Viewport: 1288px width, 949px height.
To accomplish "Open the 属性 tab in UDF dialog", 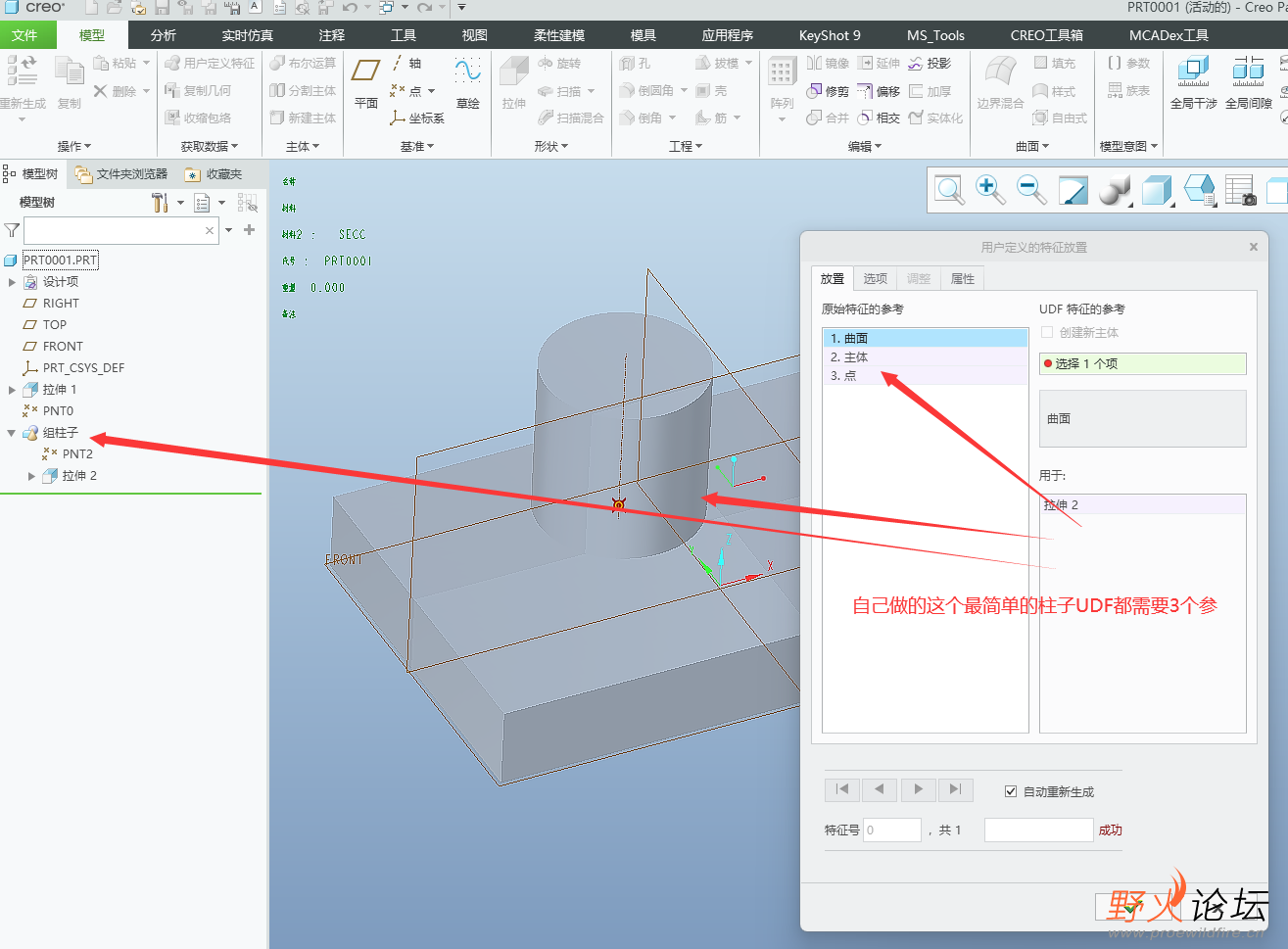I will 963,278.
